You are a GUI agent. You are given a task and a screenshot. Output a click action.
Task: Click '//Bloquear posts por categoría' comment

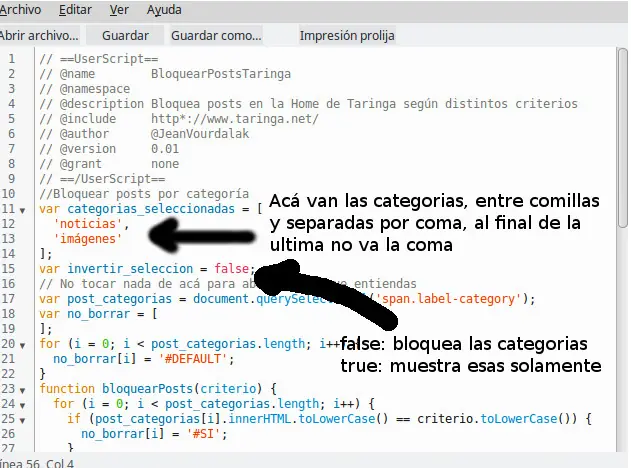[x=144, y=194]
